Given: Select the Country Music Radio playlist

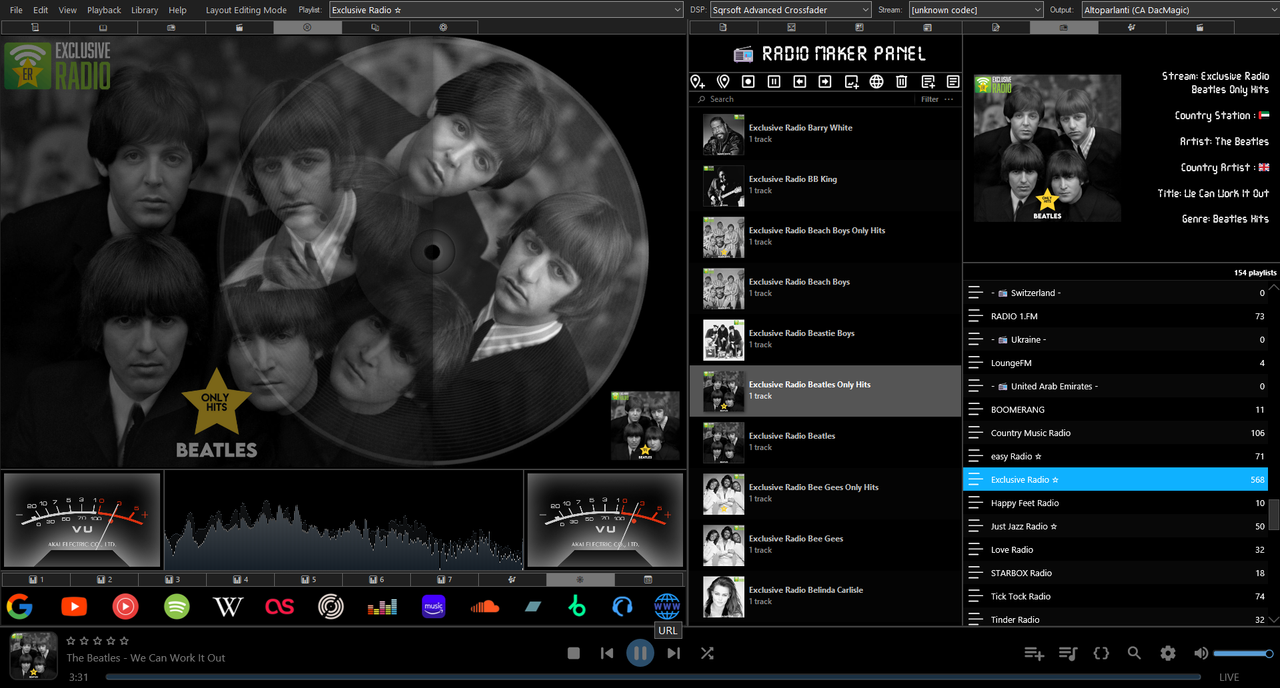Looking at the screenshot, I should [1116, 433].
